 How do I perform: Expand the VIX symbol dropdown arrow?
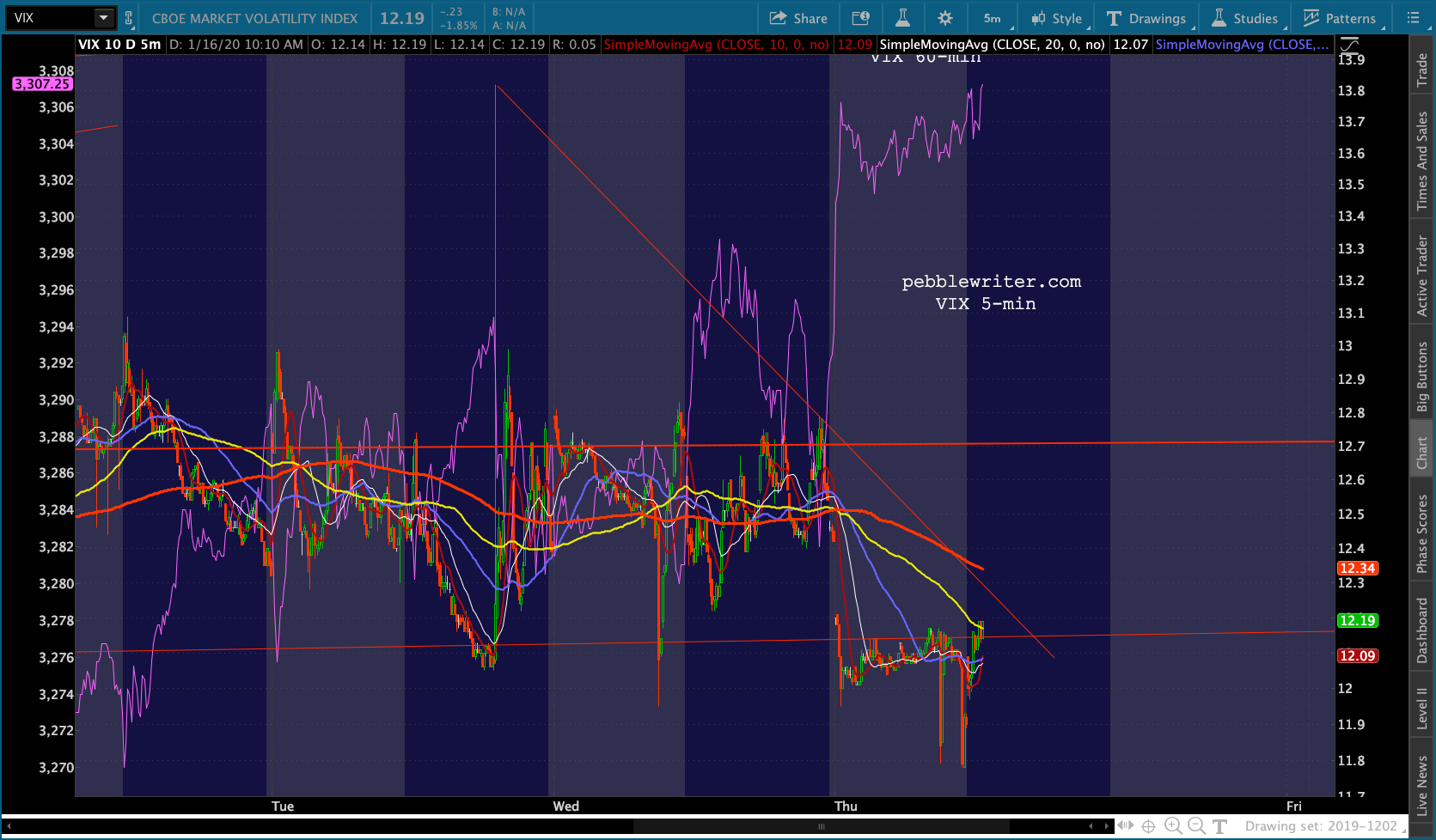(103, 17)
